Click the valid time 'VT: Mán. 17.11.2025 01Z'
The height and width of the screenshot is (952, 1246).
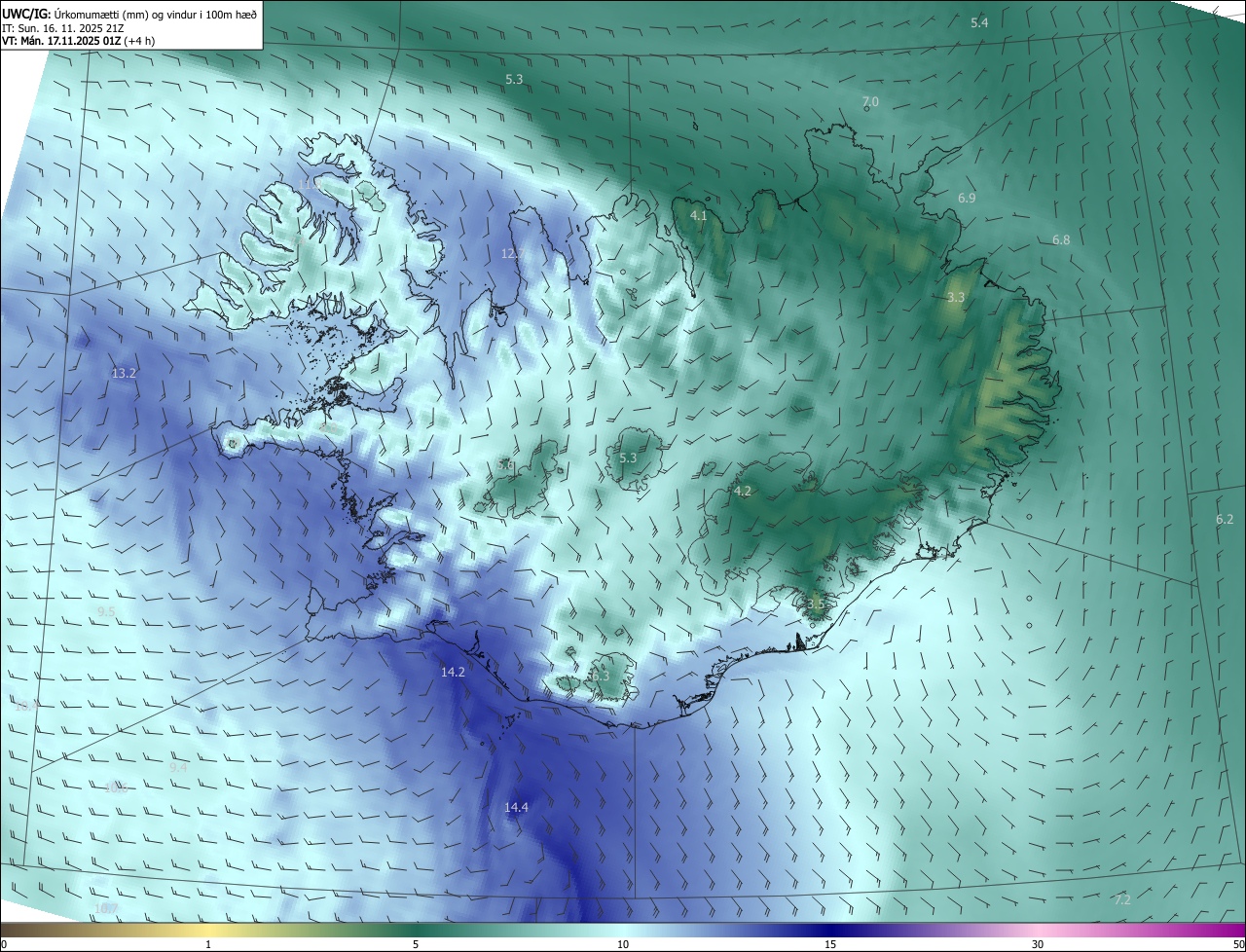coord(60,41)
